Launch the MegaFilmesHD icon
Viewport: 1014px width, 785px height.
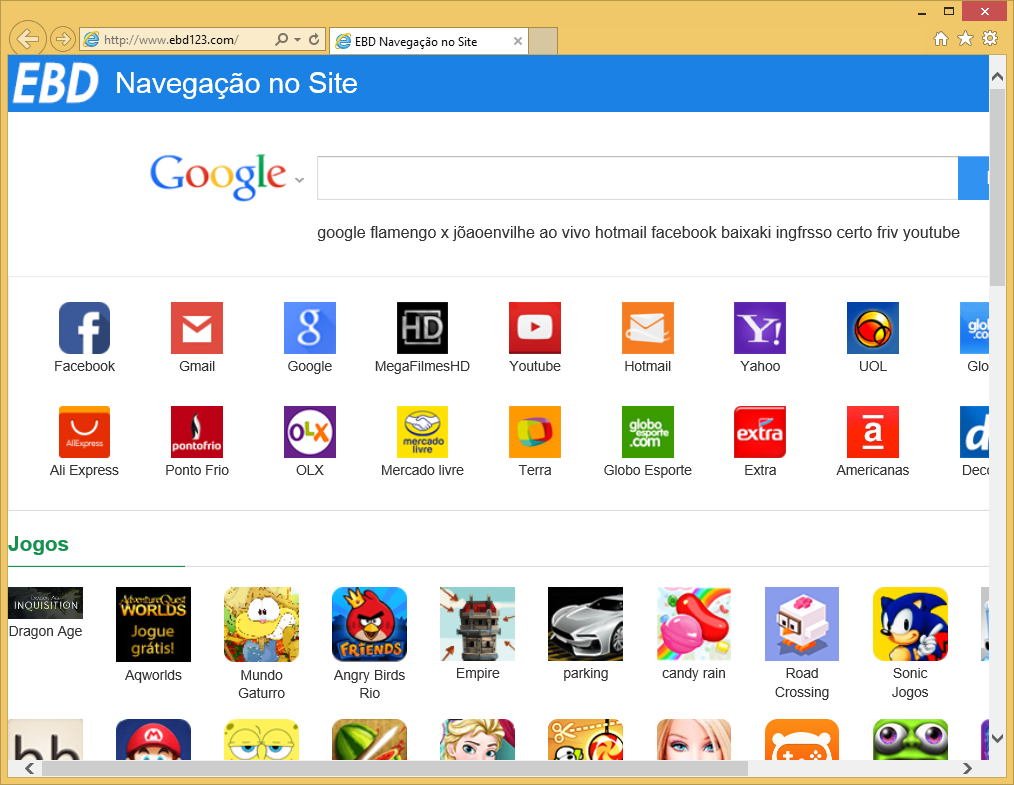422,328
